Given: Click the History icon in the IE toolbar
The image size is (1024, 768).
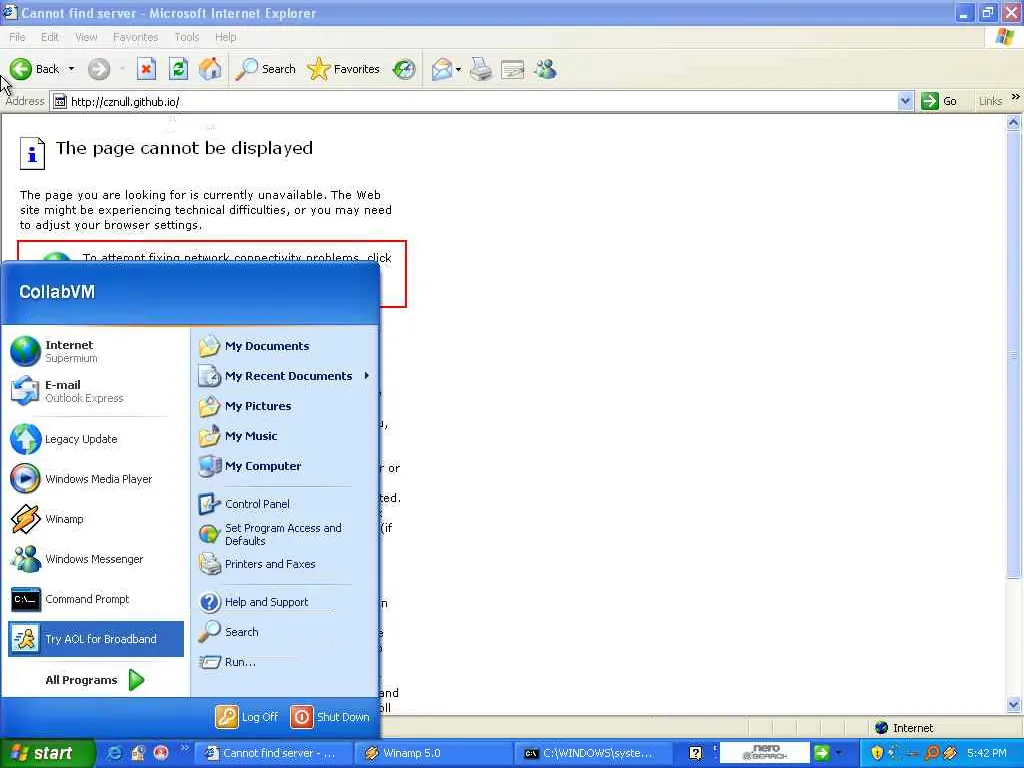Looking at the screenshot, I should point(404,69).
